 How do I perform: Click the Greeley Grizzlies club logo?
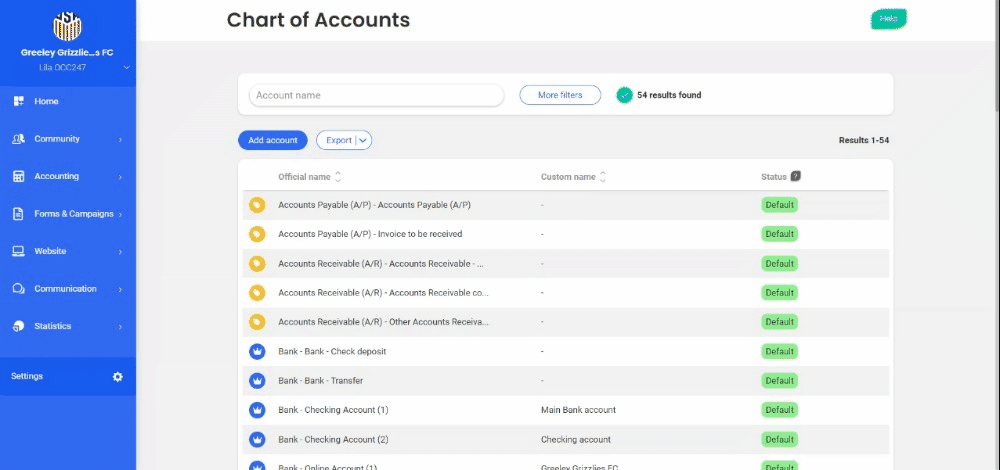(x=67, y=25)
